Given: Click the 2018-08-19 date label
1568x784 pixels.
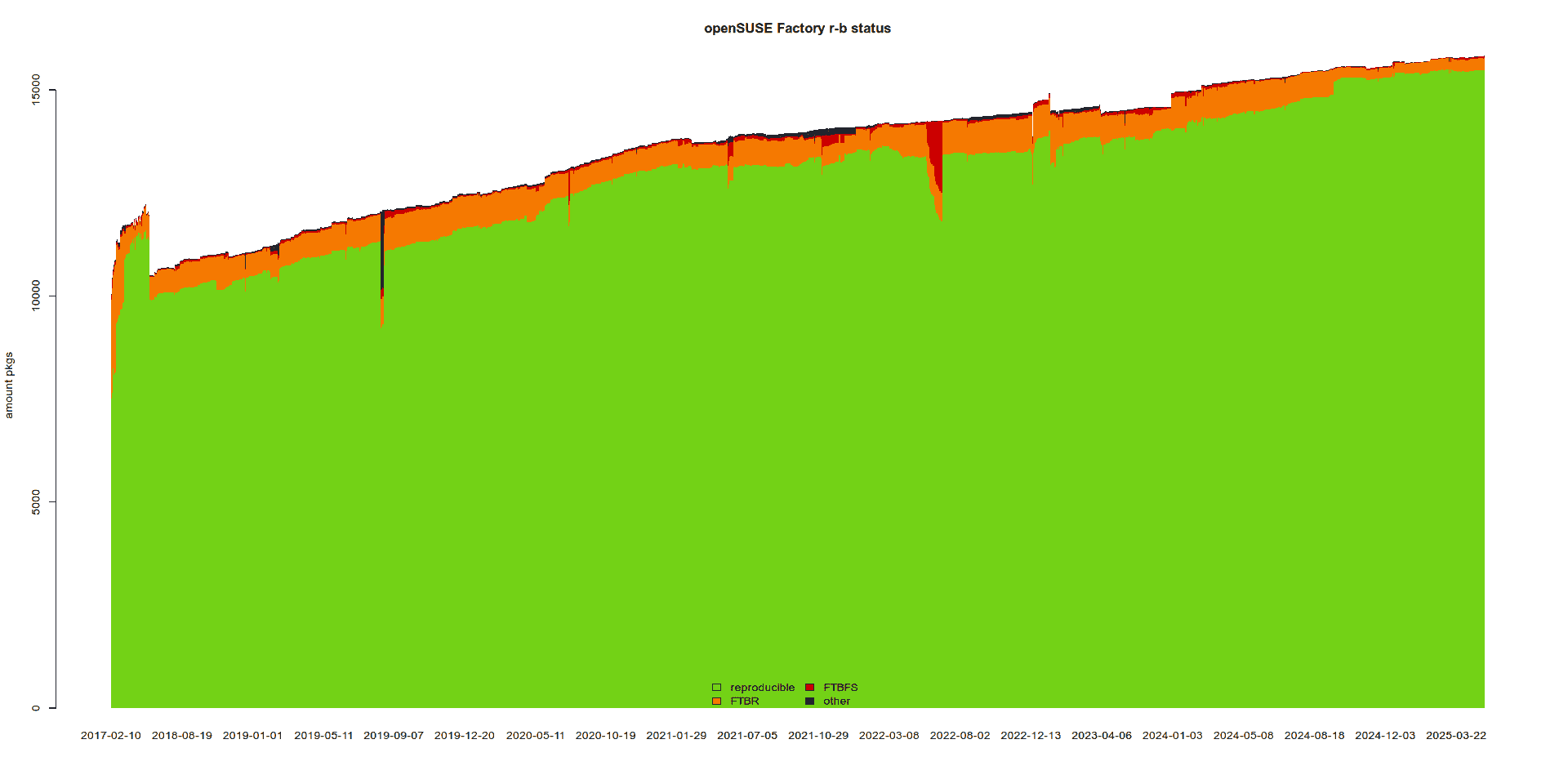Looking at the screenshot, I should pyautogui.click(x=181, y=736).
